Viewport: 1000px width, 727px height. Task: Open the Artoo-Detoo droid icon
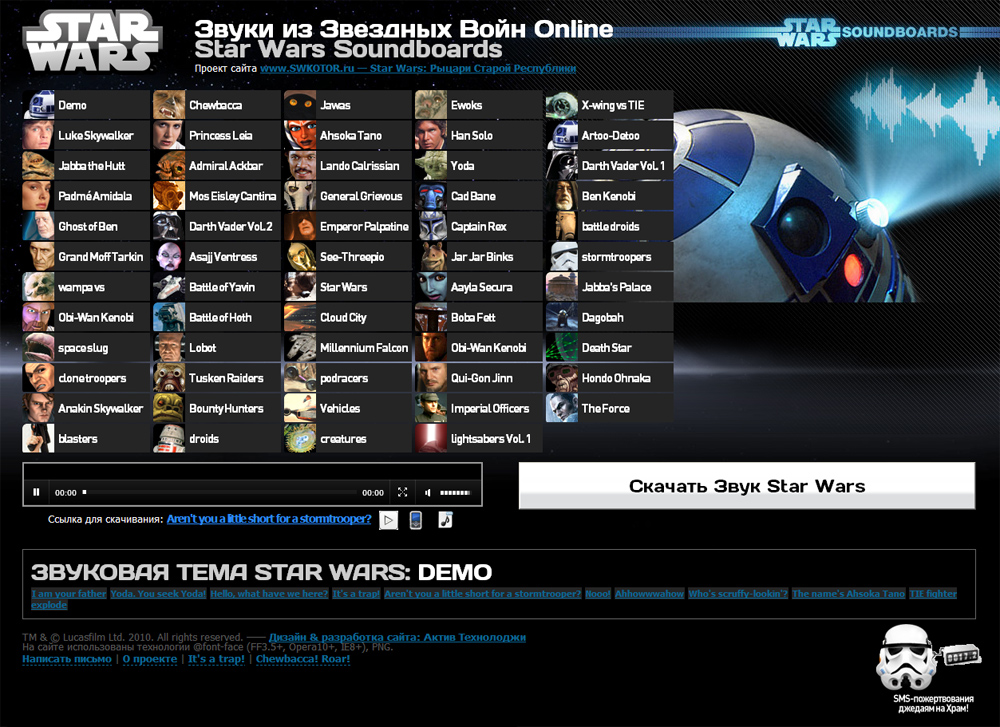(x=562, y=135)
